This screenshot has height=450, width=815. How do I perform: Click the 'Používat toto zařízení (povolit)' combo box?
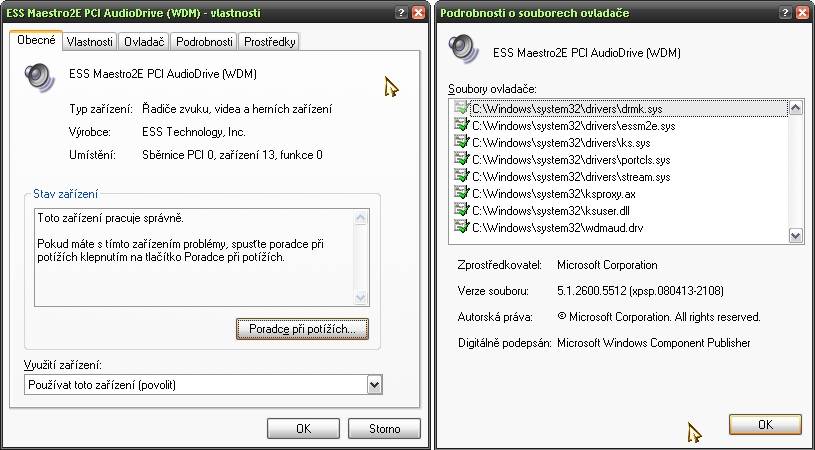point(203,385)
